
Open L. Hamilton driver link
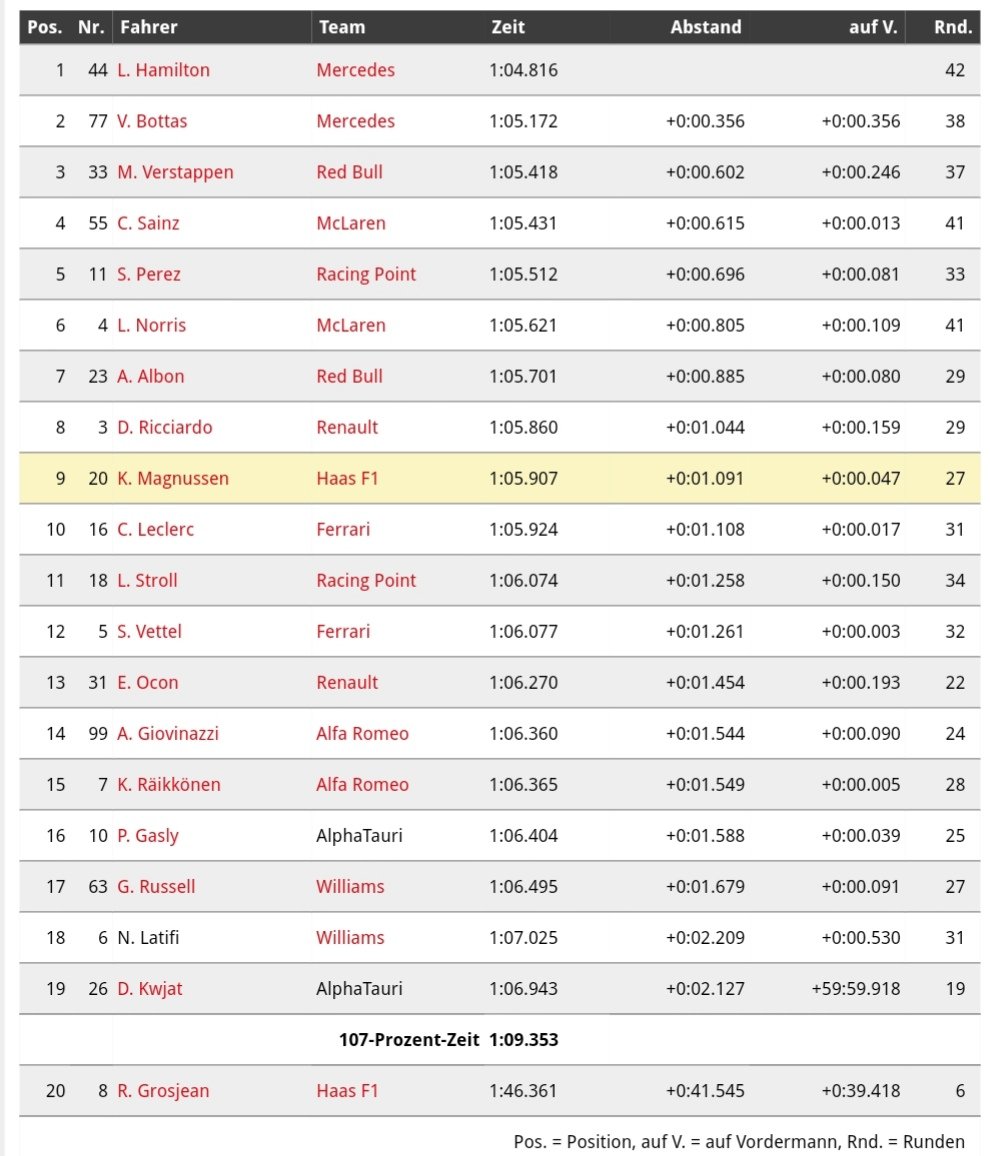click(x=163, y=70)
